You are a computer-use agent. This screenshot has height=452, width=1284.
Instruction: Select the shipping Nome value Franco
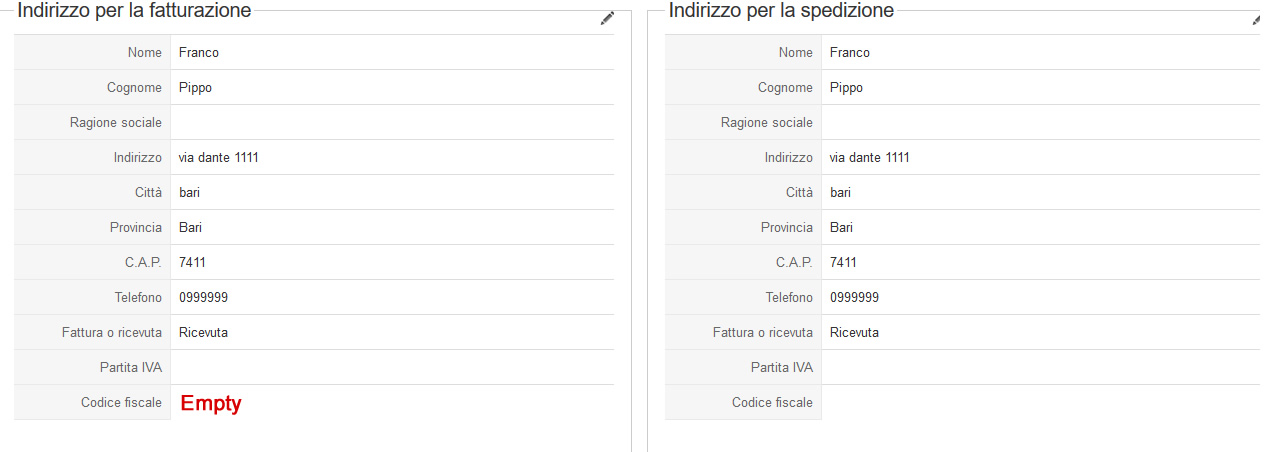850,53
